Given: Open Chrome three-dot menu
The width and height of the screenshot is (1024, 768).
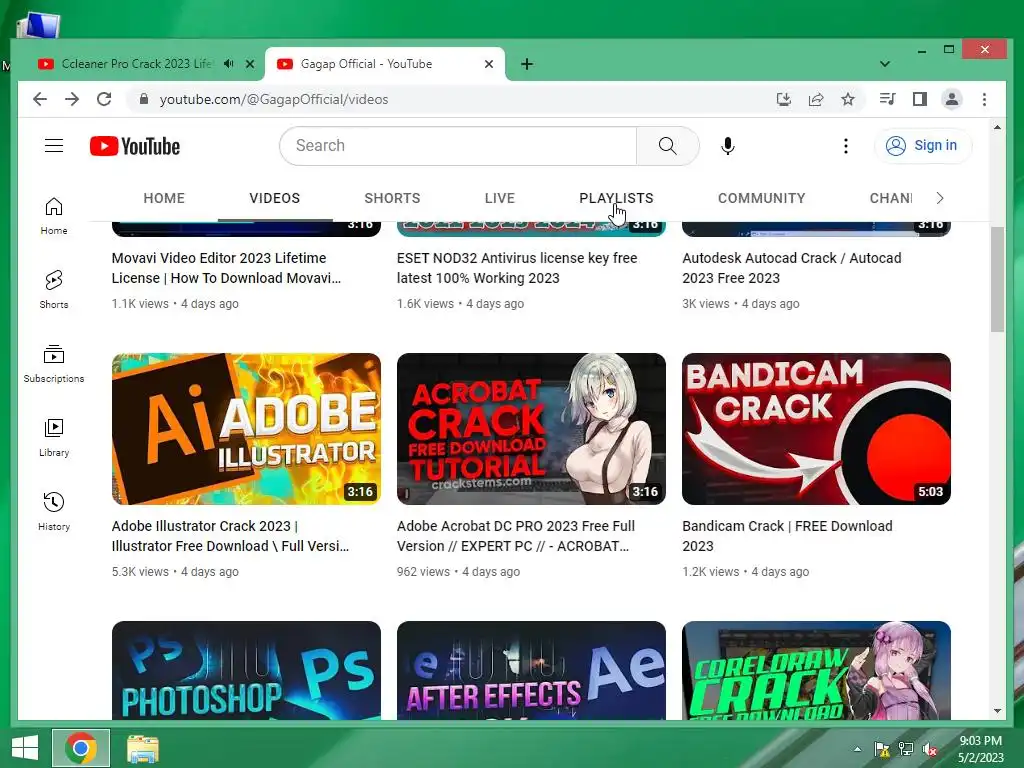Looking at the screenshot, I should click(x=984, y=99).
